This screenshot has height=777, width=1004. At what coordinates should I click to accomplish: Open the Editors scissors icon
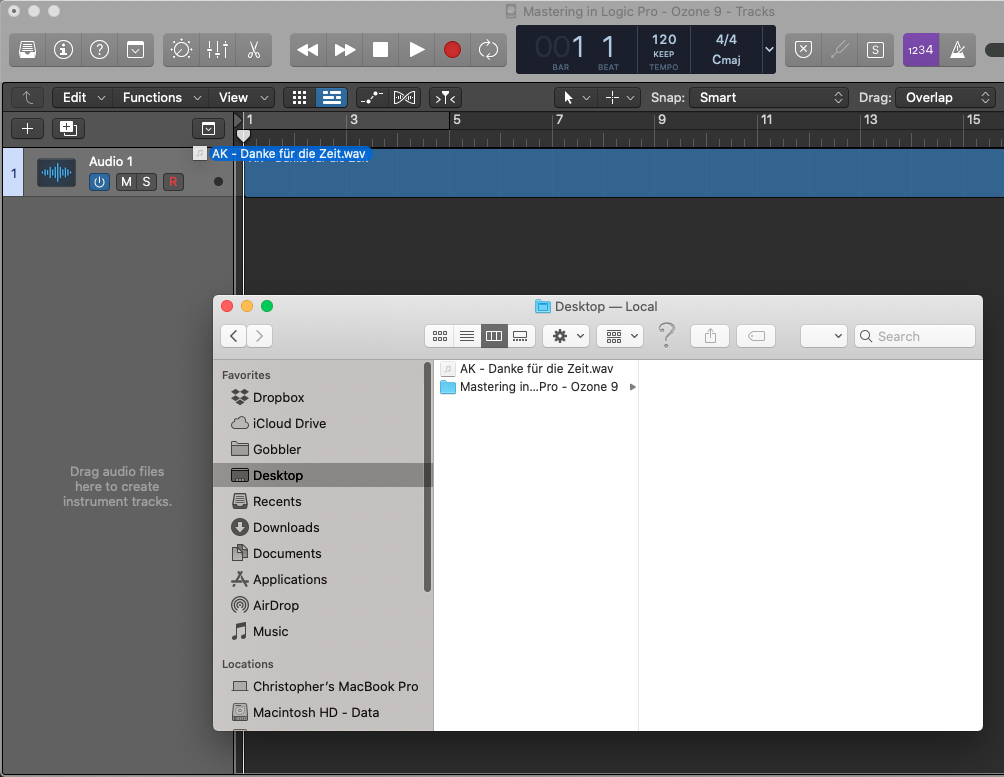[254, 50]
